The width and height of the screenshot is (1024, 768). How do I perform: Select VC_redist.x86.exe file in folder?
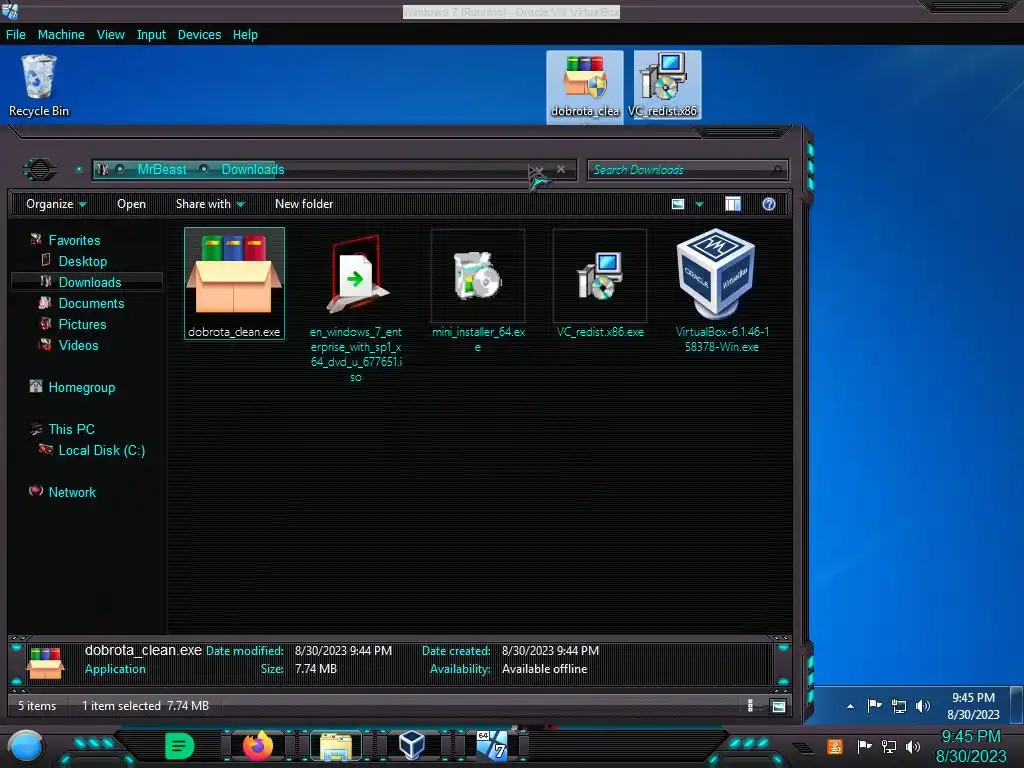[600, 284]
